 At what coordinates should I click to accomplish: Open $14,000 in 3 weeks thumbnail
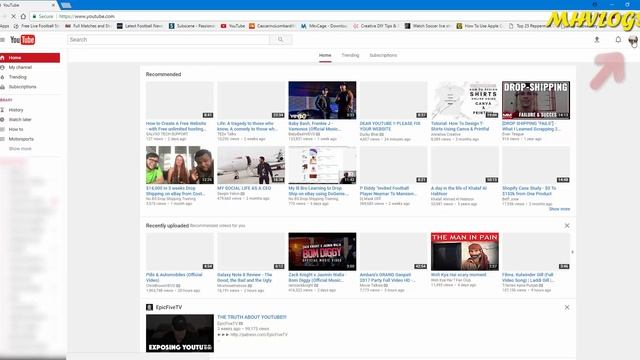coord(180,165)
